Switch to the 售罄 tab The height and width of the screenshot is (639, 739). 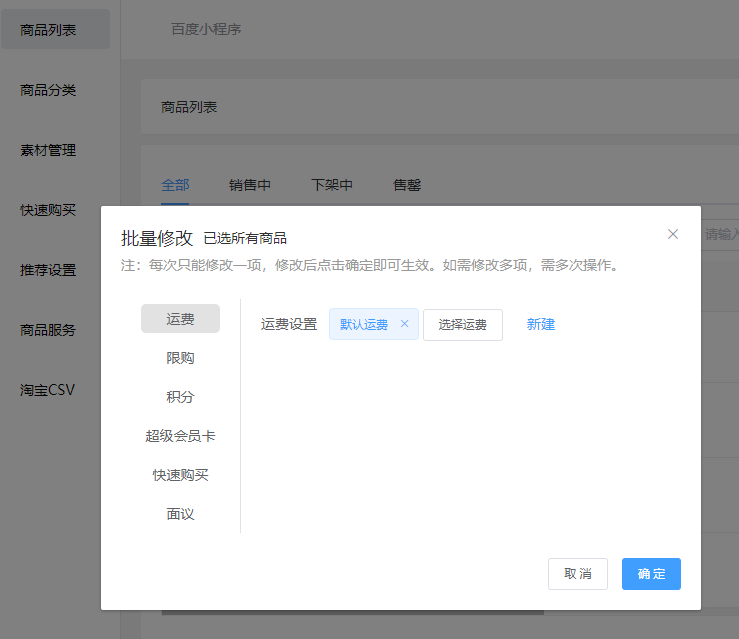(407, 185)
